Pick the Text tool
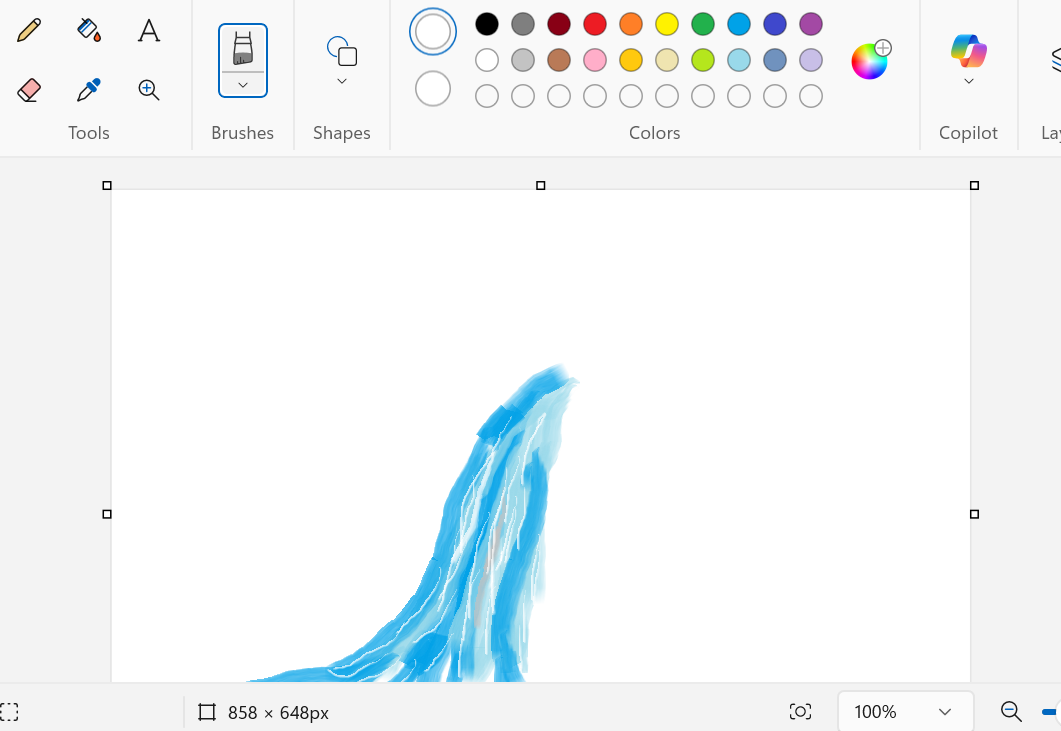 pos(148,30)
